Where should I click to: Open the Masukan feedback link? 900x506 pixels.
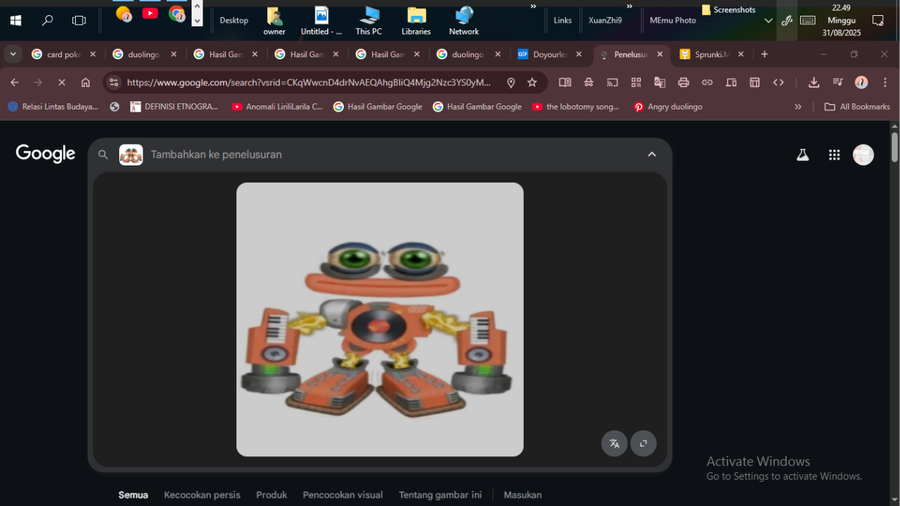pos(522,495)
